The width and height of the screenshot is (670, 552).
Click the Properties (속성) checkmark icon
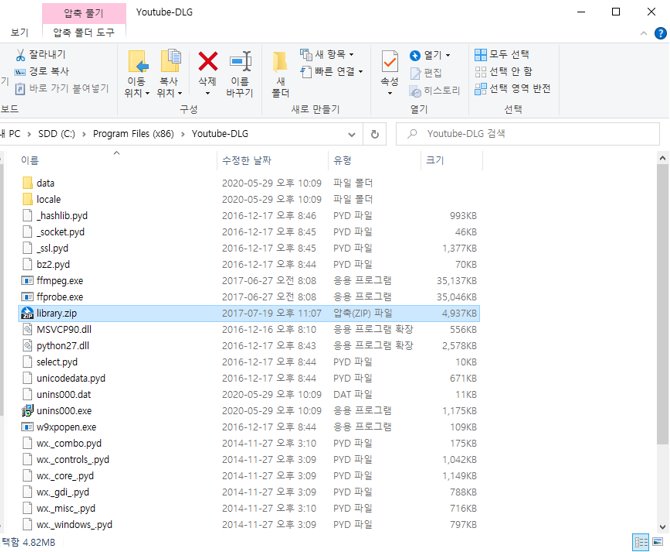(389, 62)
